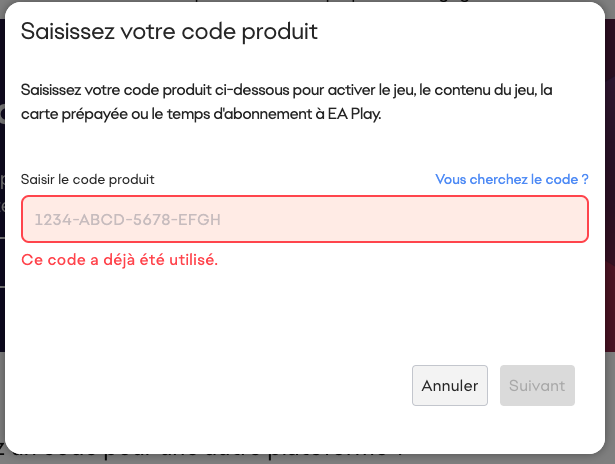Click the greyed-out Suivant button
The width and height of the screenshot is (615, 464).
tap(537, 385)
